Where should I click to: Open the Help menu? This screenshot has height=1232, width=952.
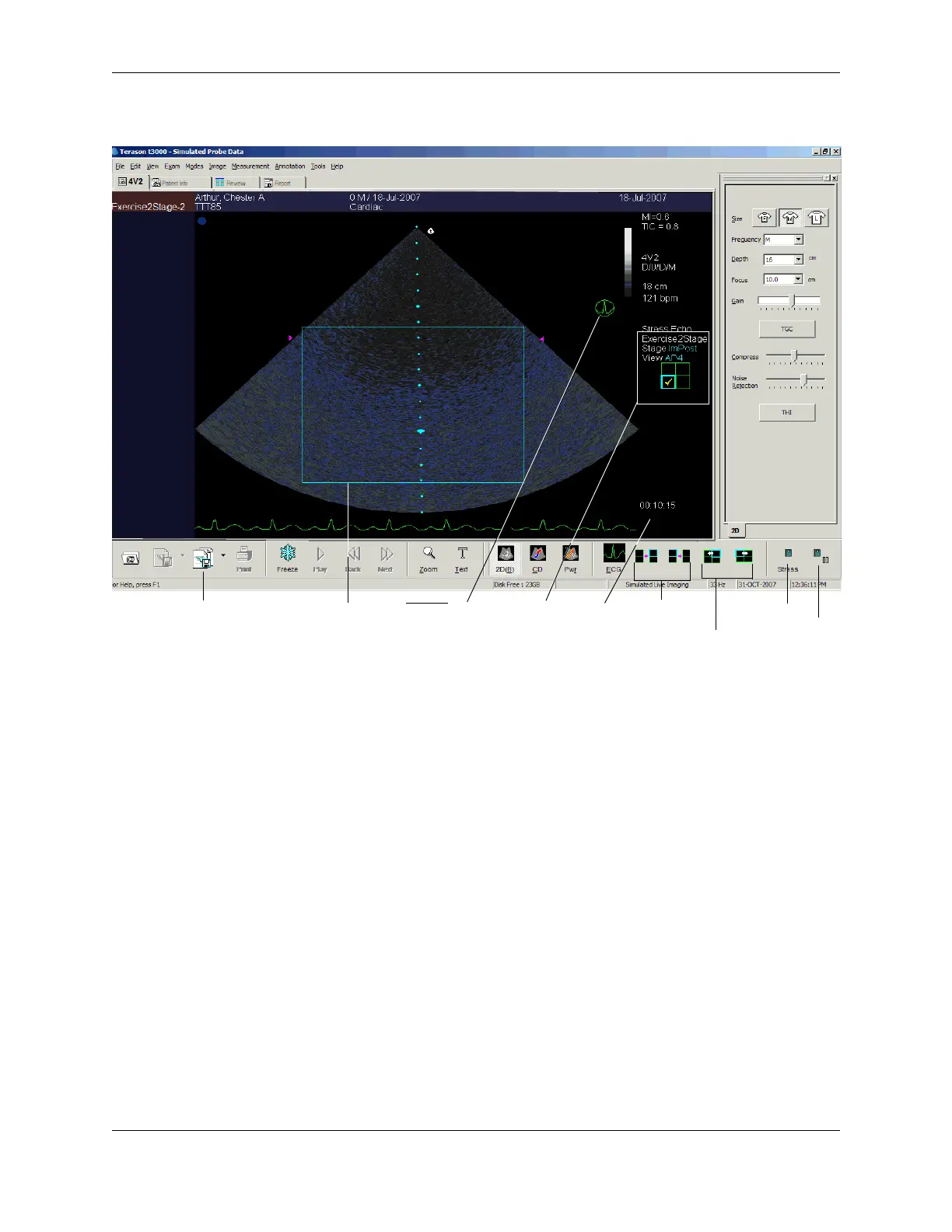(x=337, y=166)
